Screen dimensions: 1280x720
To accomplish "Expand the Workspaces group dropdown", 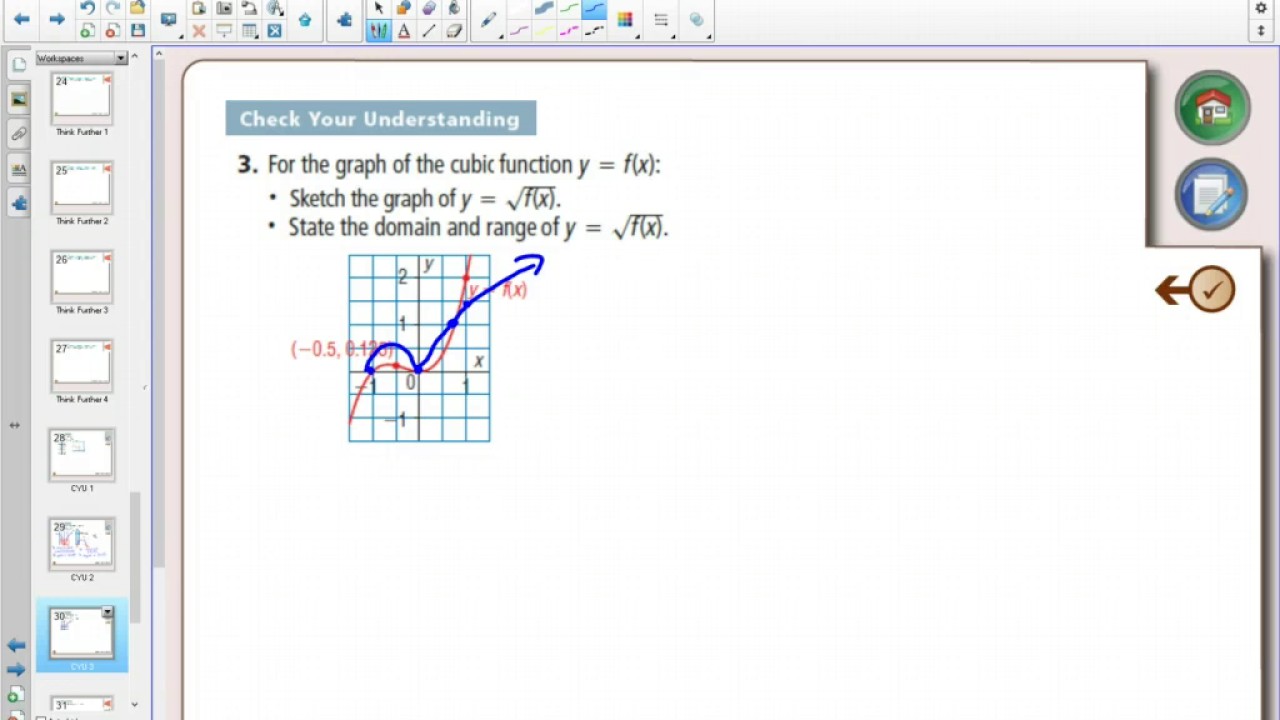I will point(121,58).
